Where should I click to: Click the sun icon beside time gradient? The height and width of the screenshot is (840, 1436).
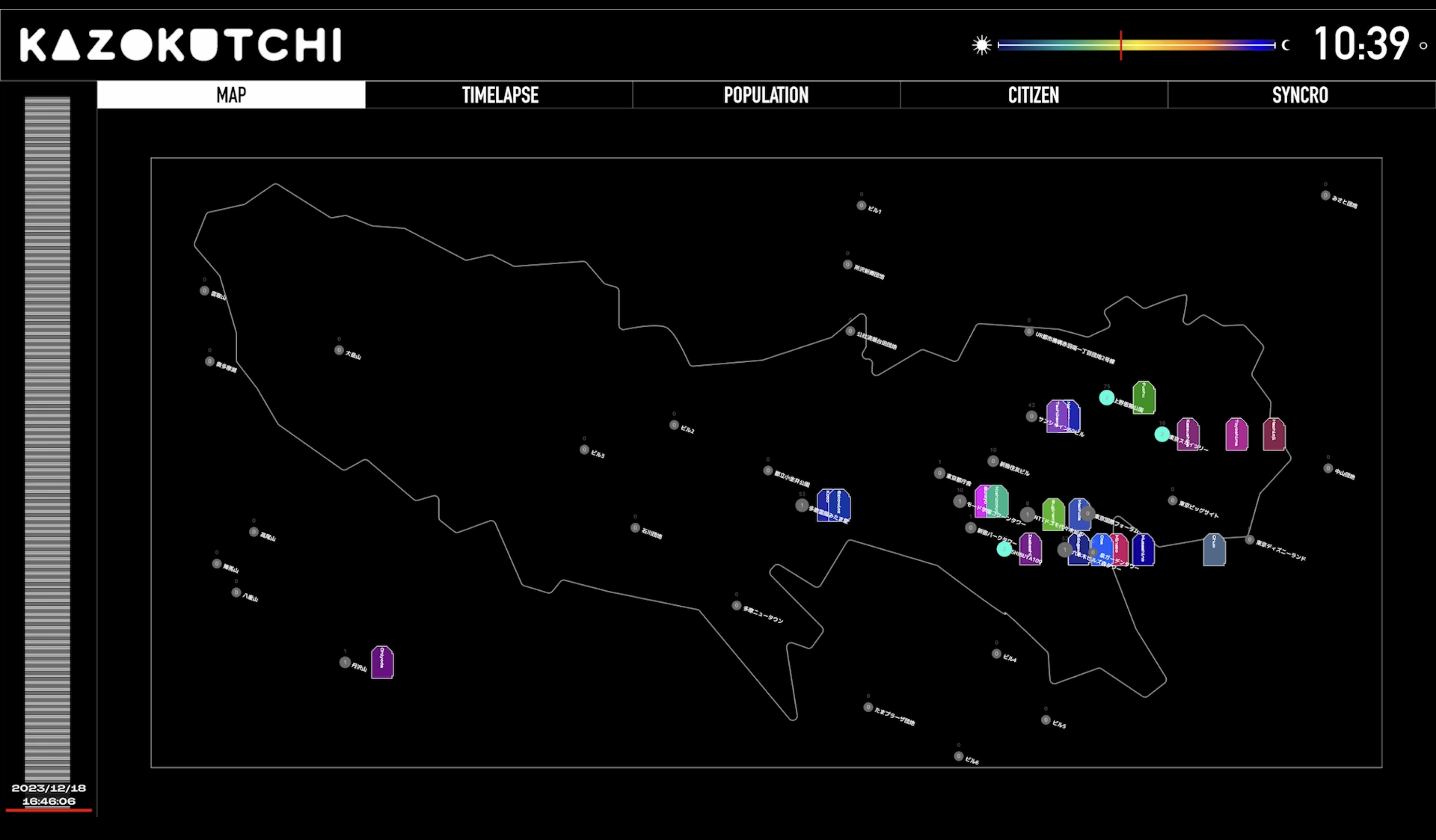981,45
